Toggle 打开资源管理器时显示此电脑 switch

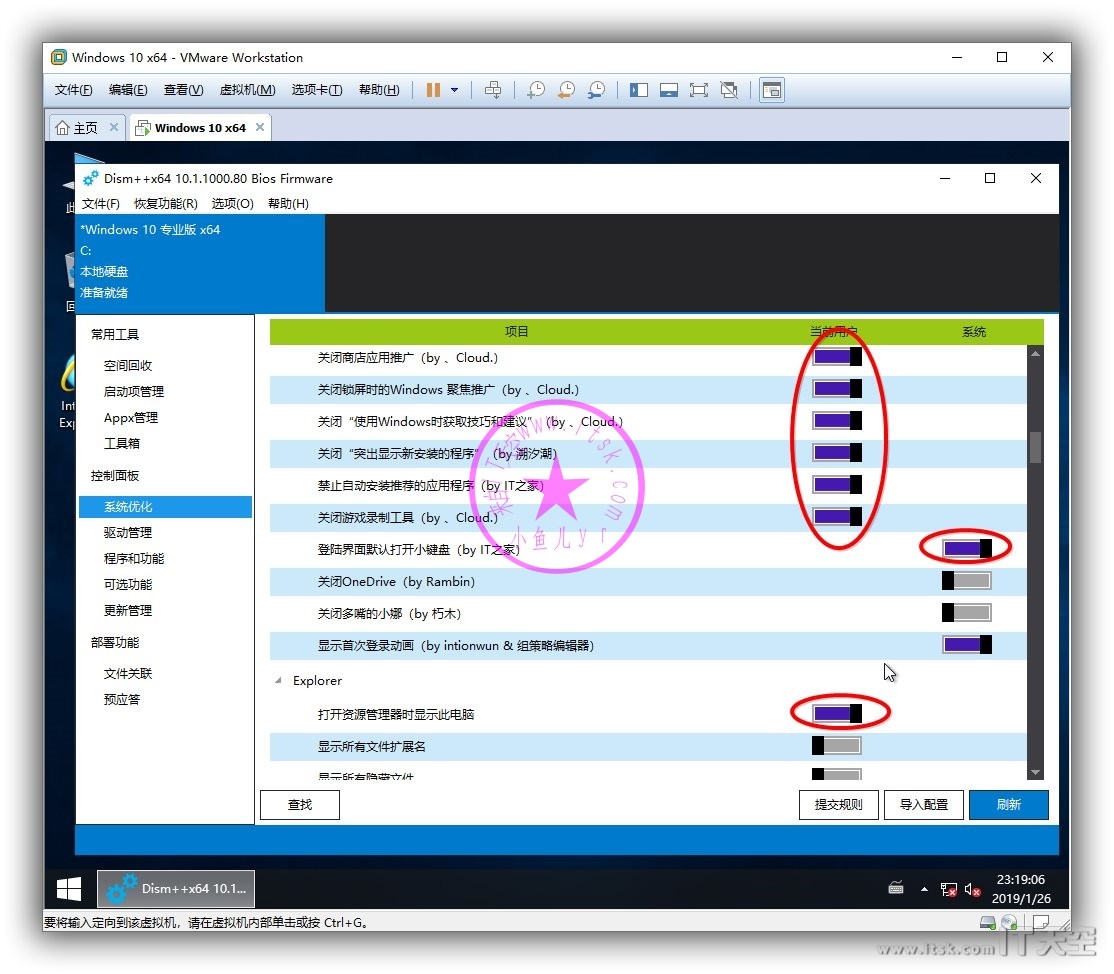837,713
